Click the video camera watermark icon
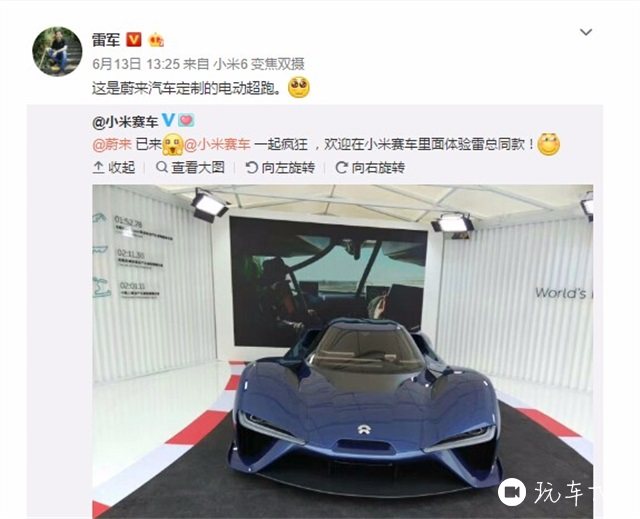This screenshot has height=519, width=640. pos(511,492)
